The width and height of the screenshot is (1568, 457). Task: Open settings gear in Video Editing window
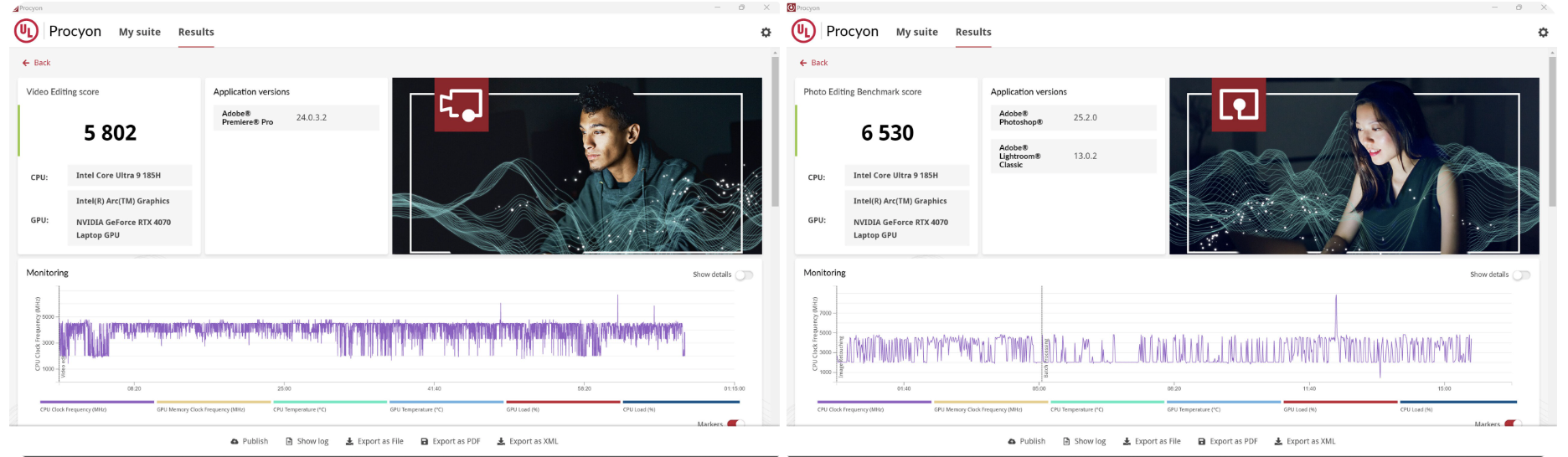point(766,33)
